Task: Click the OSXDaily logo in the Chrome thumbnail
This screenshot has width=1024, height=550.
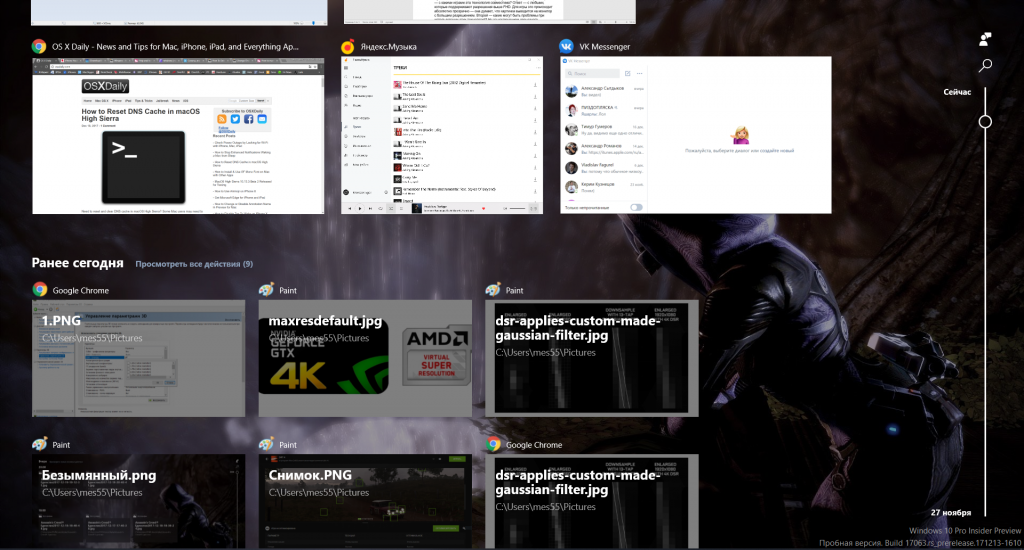Action: tap(105, 86)
